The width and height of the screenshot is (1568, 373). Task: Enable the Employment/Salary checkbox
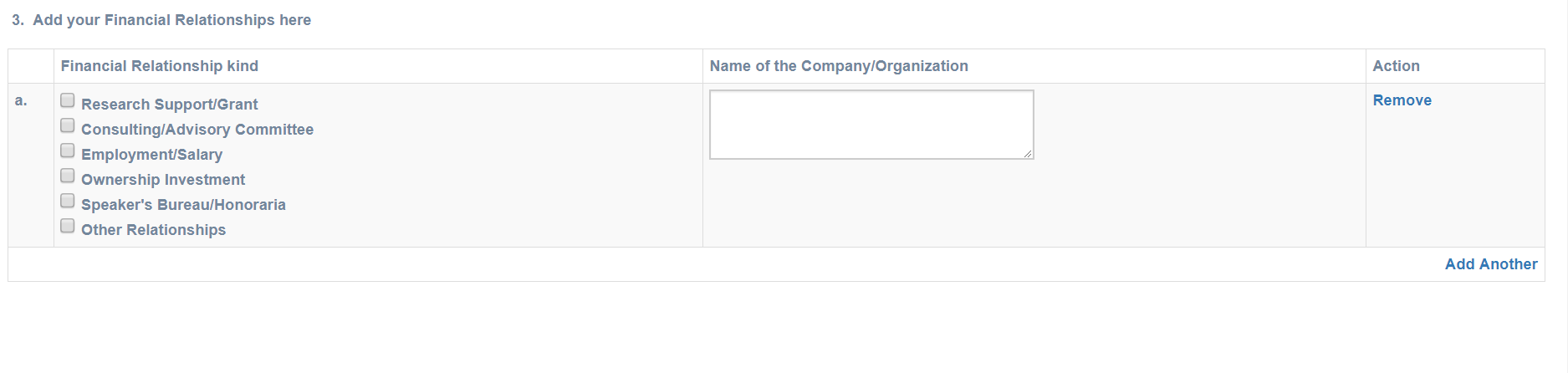click(68, 151)
